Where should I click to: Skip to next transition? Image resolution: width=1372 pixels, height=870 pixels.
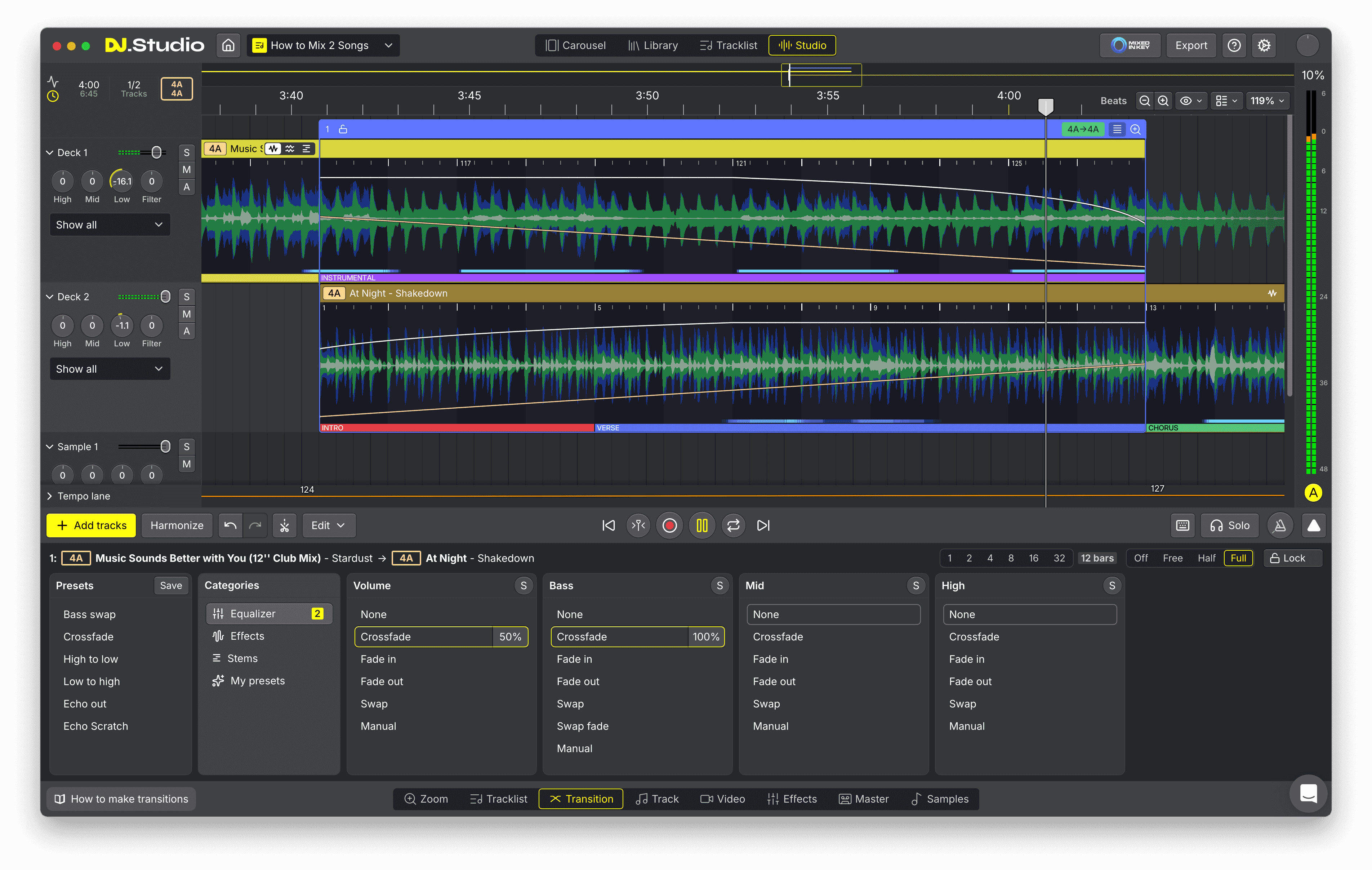[x=763, y=525]
